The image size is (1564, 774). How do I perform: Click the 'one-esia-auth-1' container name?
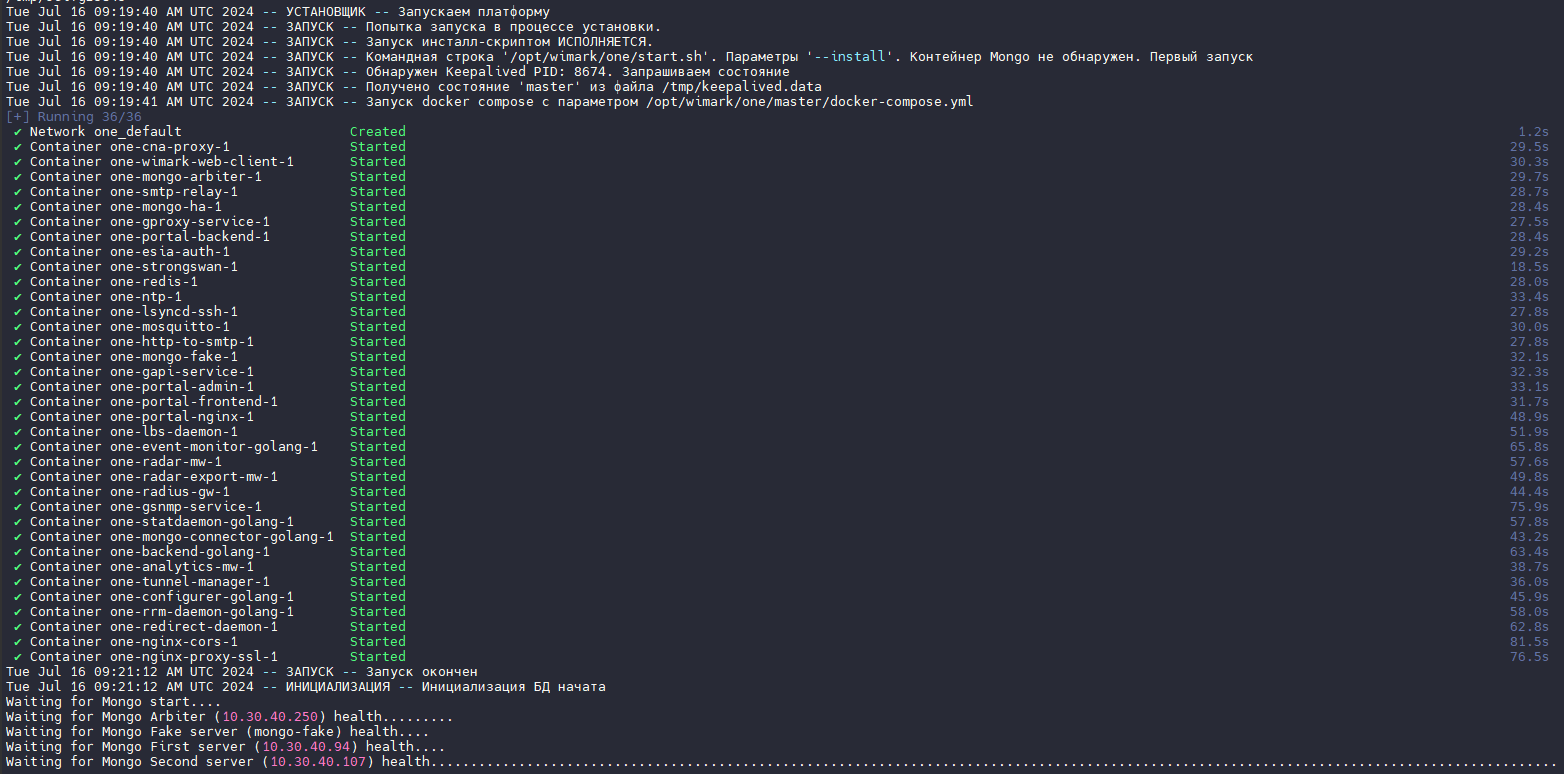click(x=170, y=252)
